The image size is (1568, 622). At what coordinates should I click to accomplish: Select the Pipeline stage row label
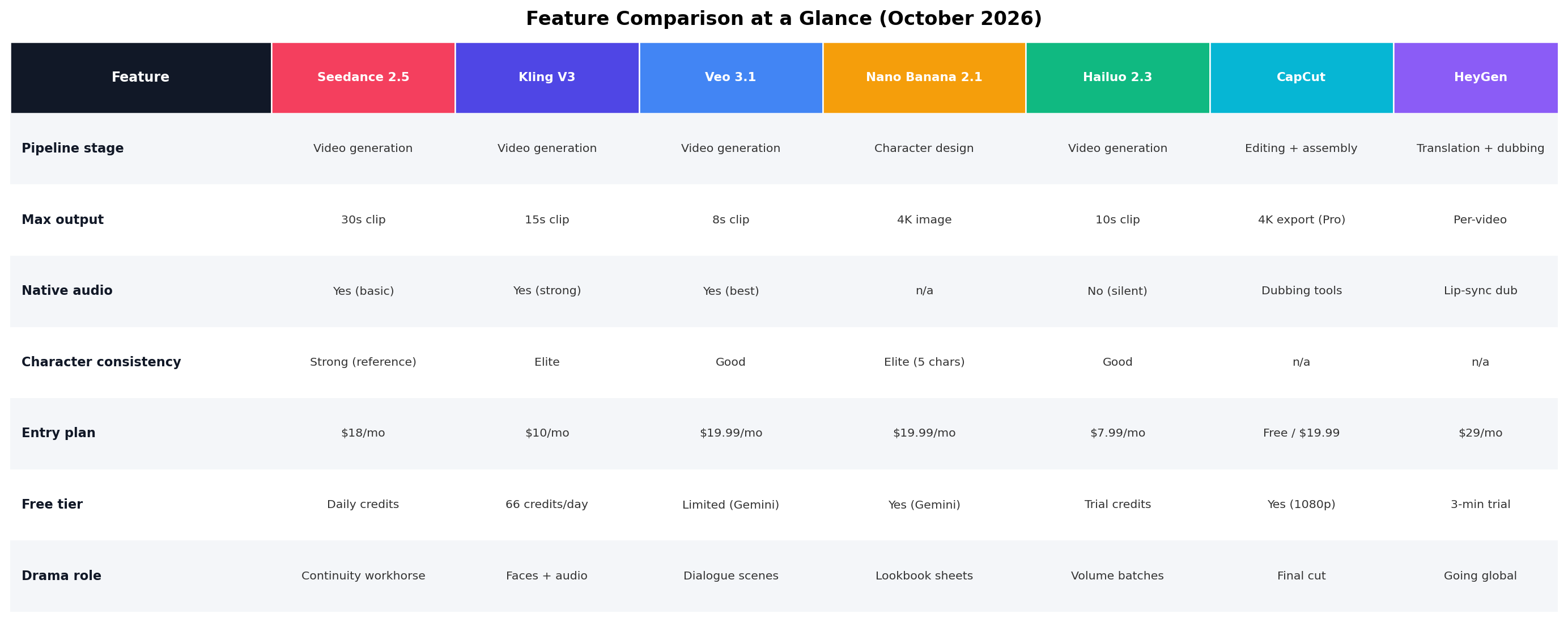(x=73, y=149)
